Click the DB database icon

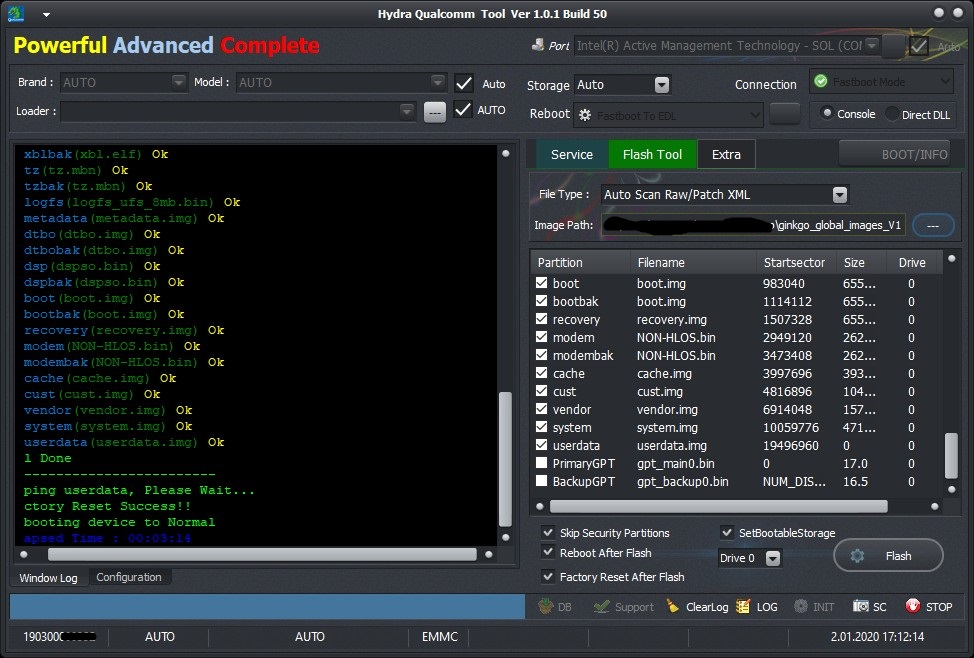coord(546,606)
